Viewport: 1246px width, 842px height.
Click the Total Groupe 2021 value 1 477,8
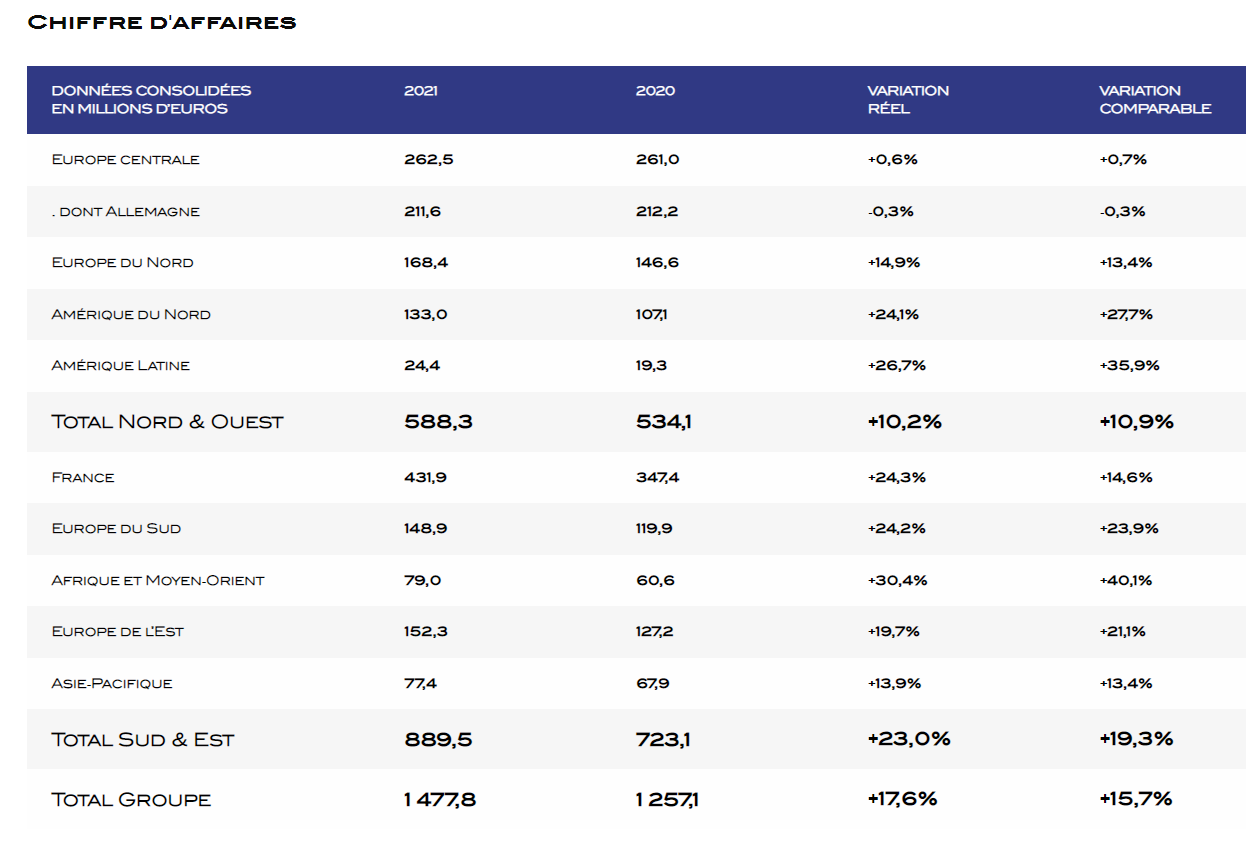[440, 800]
